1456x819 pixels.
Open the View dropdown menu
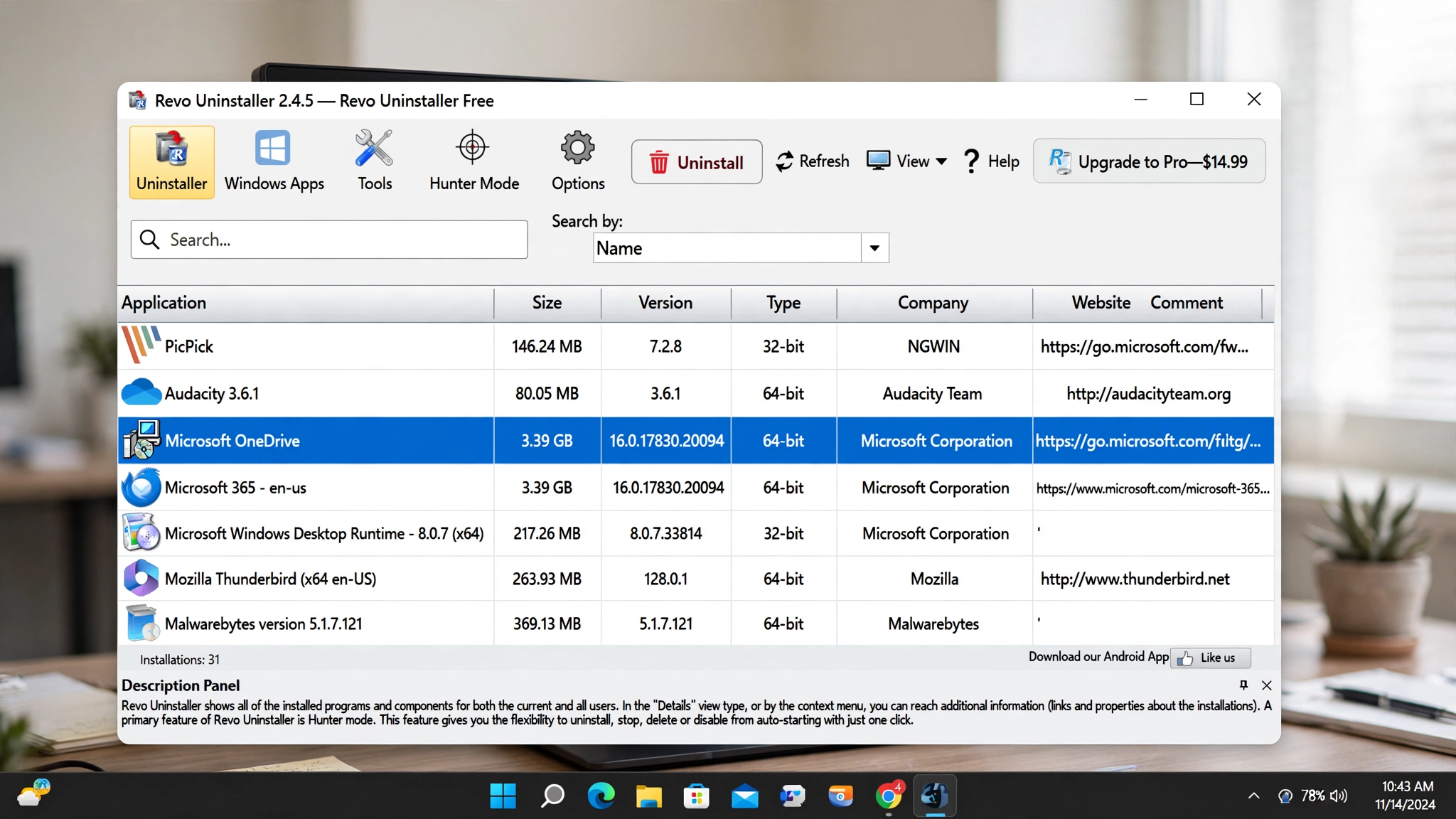(x=907, y=161)
